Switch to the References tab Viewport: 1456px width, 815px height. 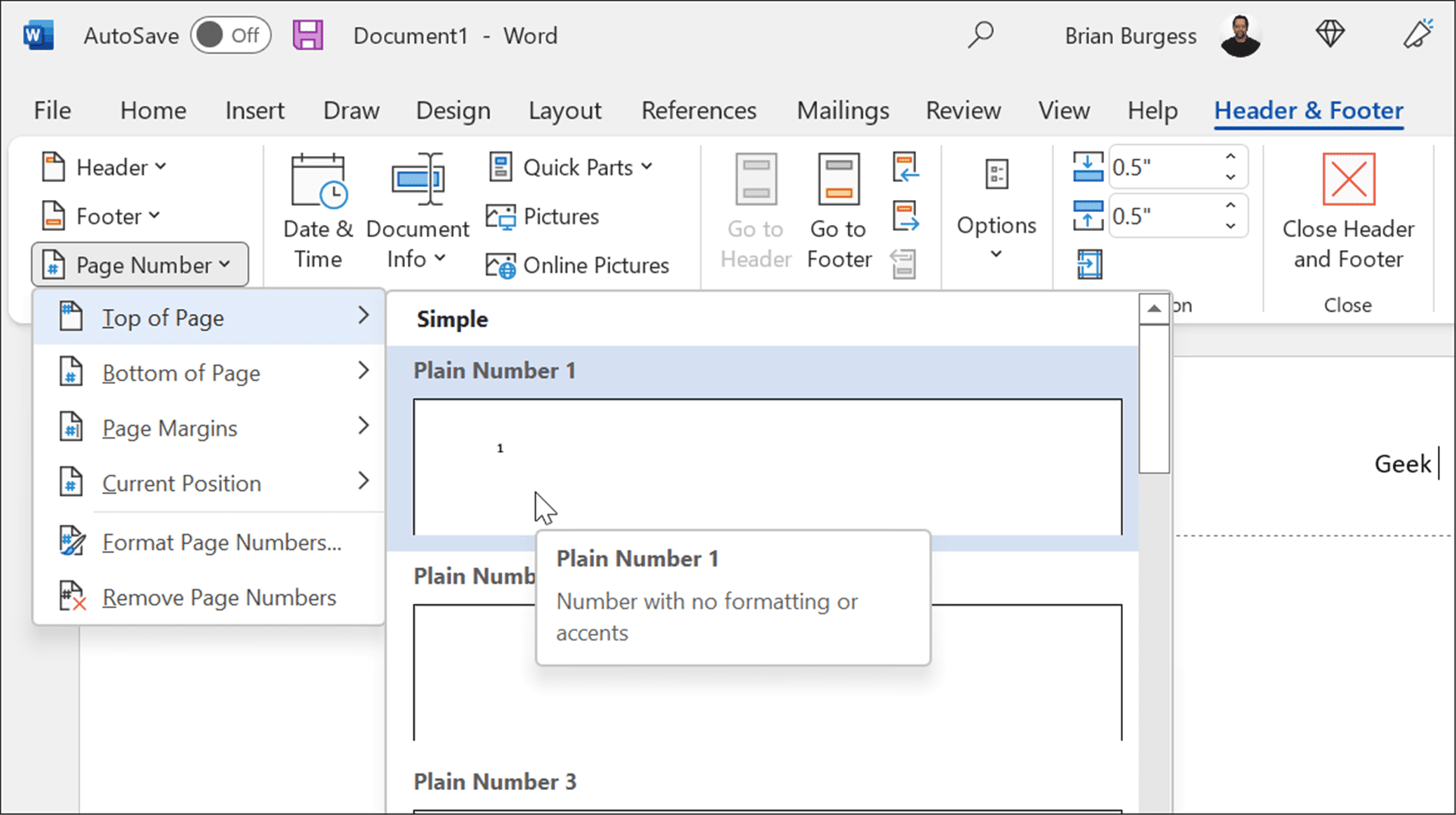698,111
